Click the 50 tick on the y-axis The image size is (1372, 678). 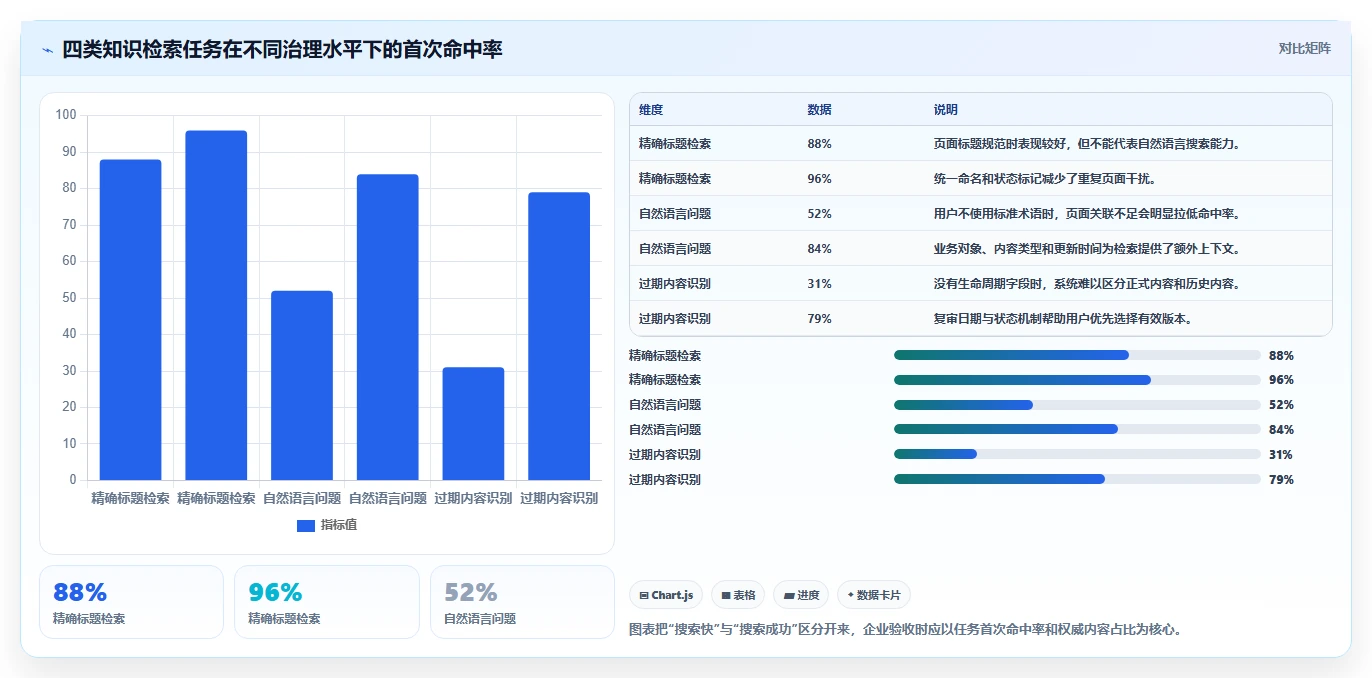69,298
